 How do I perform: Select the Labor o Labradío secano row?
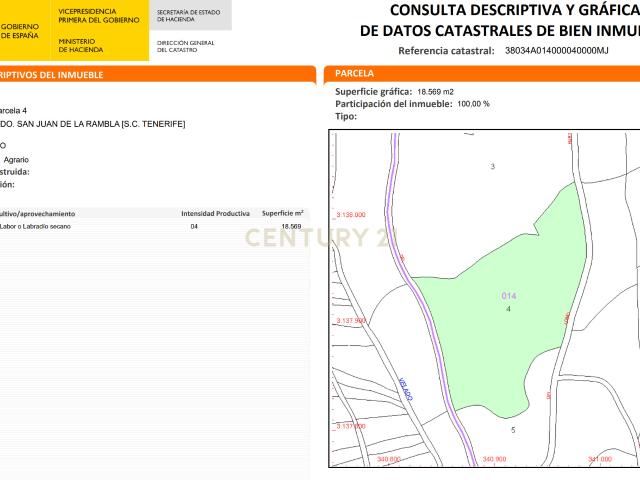150,227
